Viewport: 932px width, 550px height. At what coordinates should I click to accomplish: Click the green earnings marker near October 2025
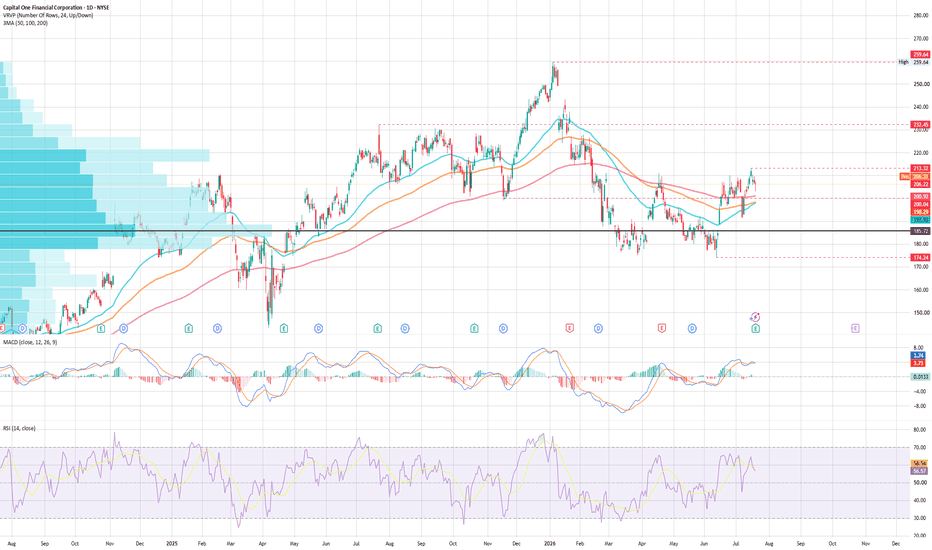click(474, 328)
